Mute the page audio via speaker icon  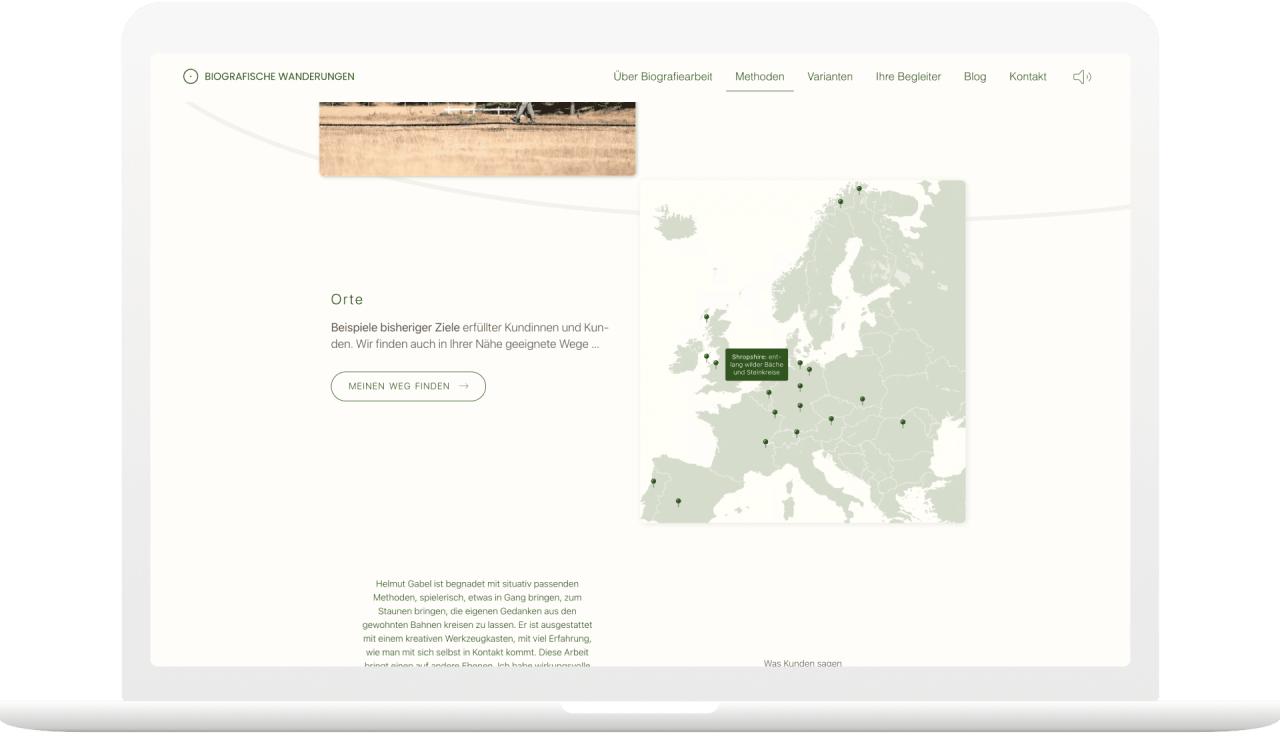1081,76
